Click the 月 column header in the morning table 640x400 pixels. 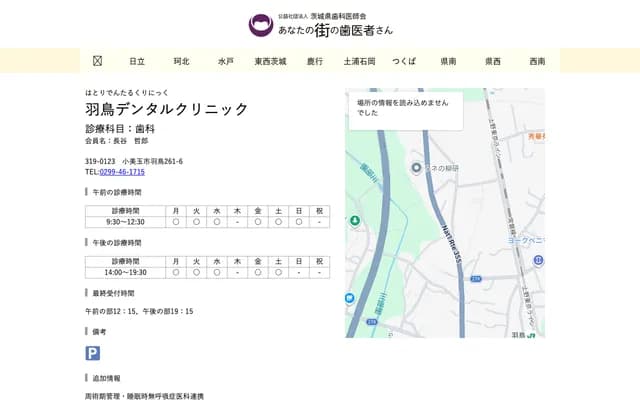pos(176,211)
